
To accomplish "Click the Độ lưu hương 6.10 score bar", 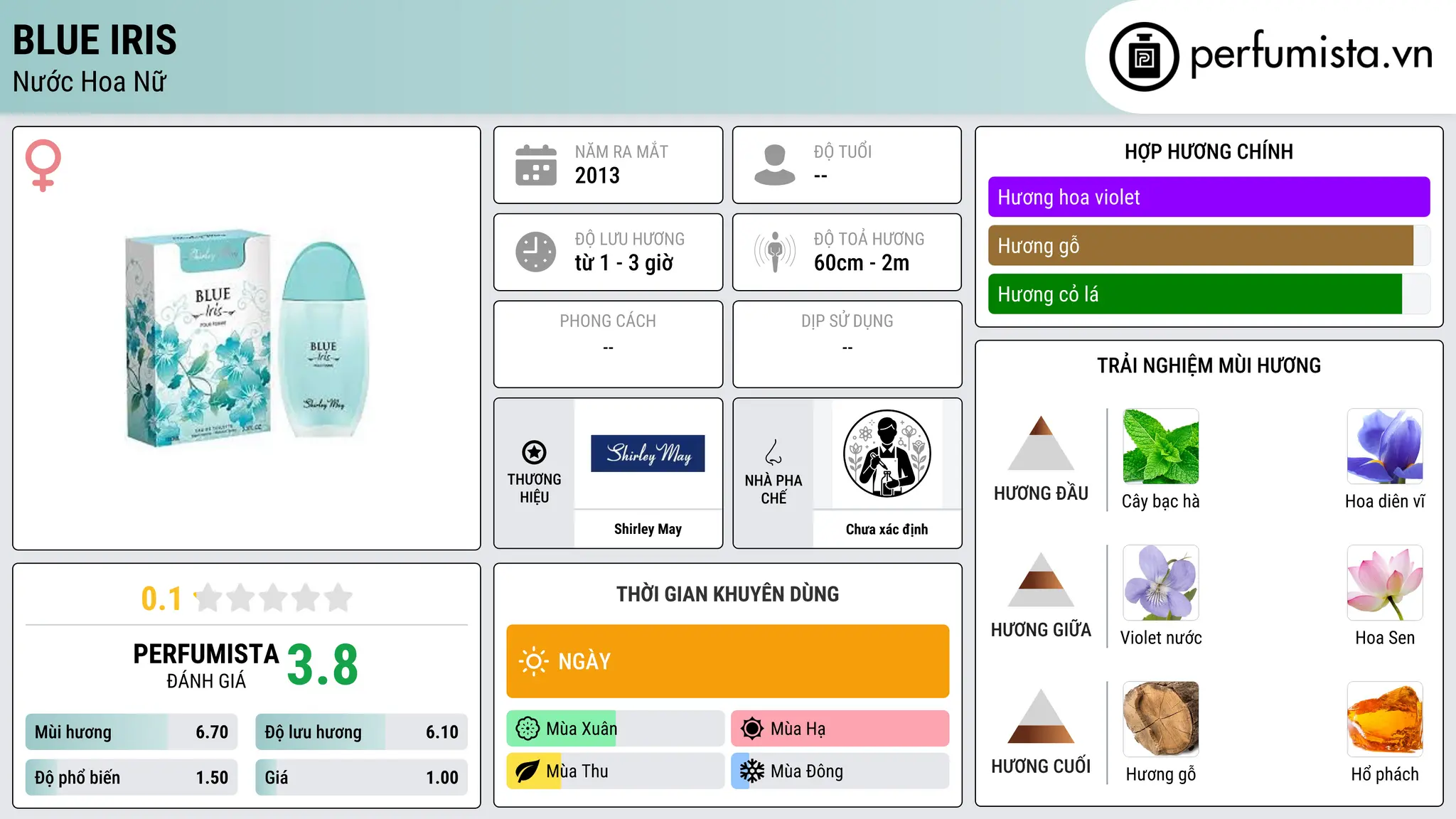I will click(361, 732).
